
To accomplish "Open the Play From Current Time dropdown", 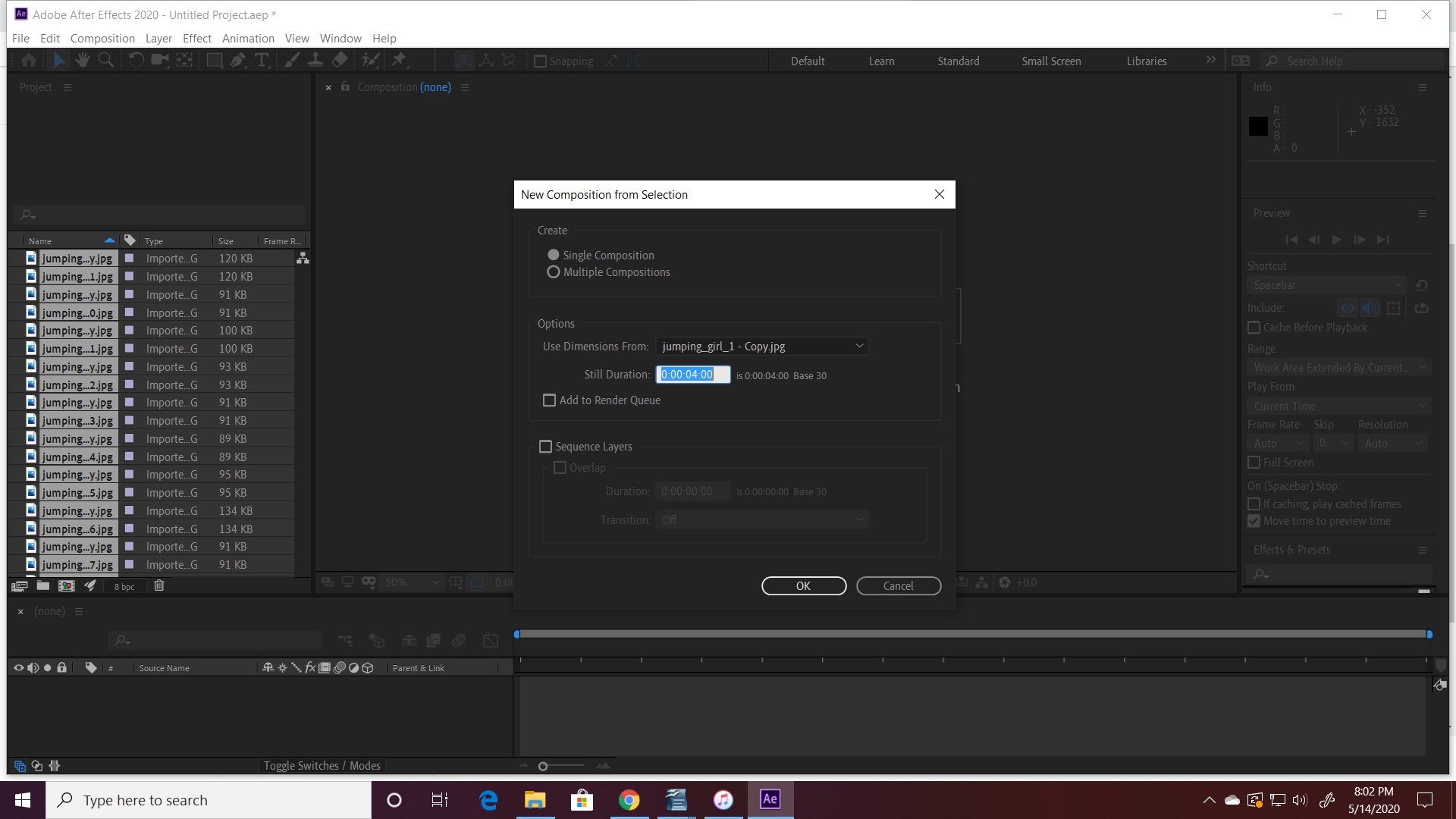I will (1338, 406).
